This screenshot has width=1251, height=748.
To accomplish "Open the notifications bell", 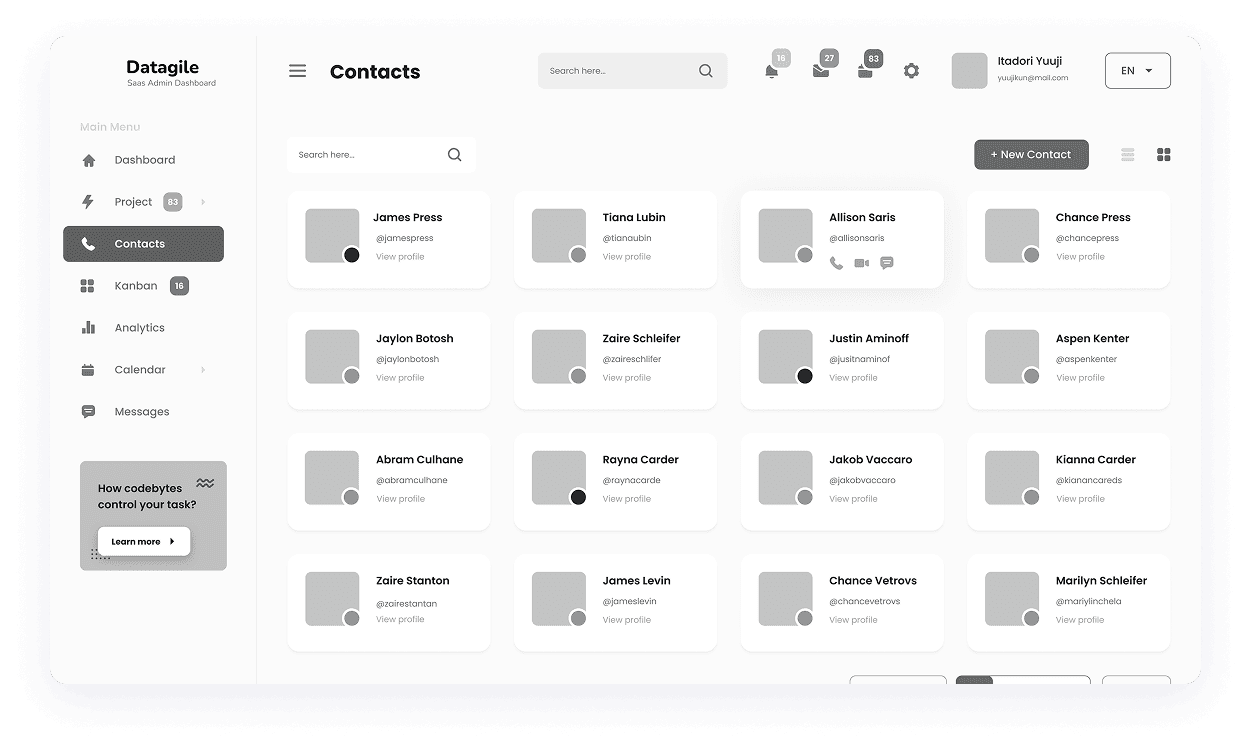I will pyautogui.click(x=771, y=71).
